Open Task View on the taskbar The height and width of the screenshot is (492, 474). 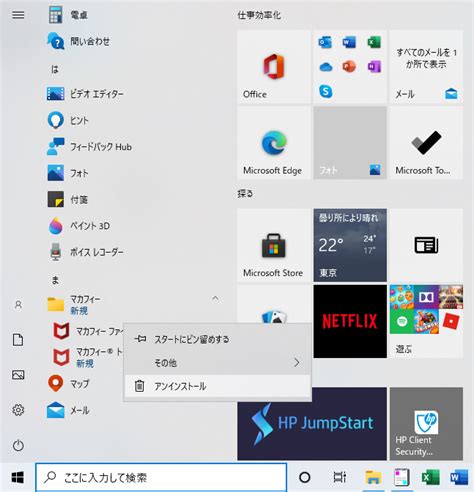tap(340, 477)
